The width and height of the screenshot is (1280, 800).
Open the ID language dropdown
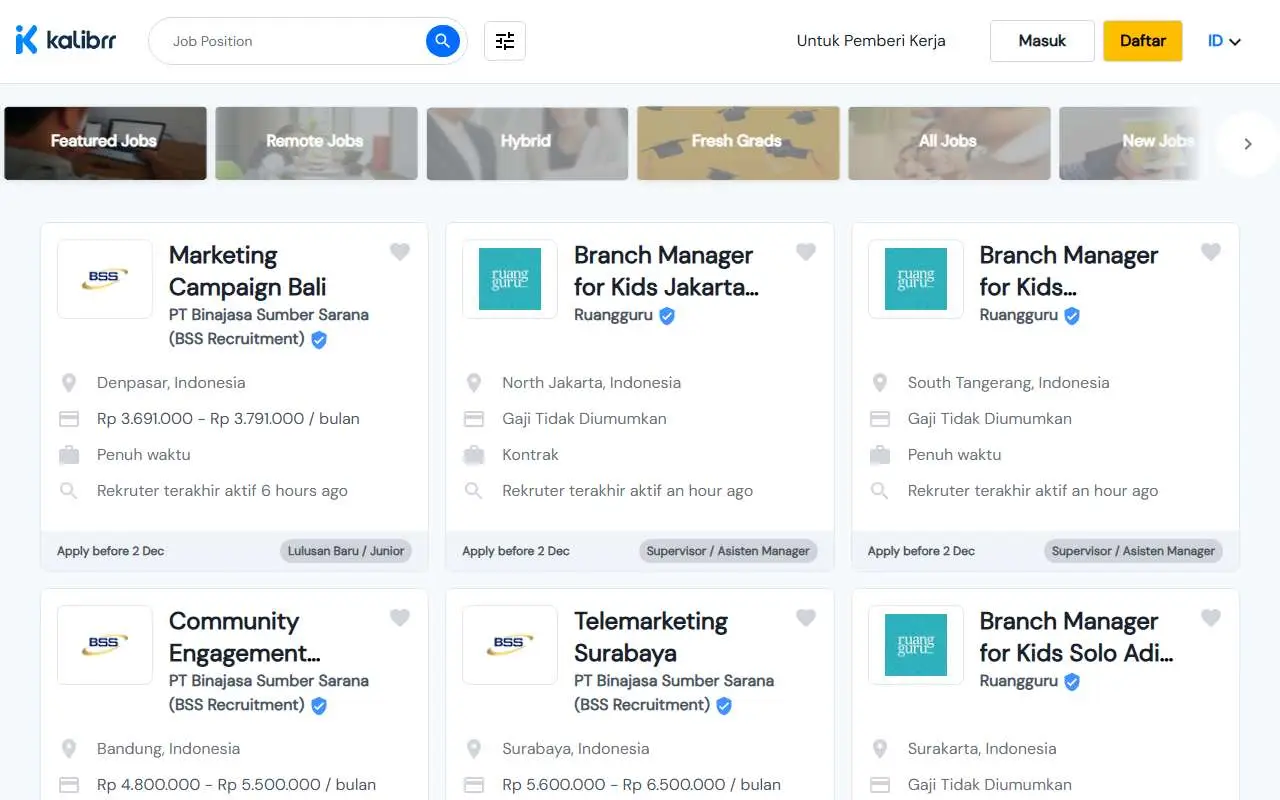pyautogui.click(x=1224, y=41)
